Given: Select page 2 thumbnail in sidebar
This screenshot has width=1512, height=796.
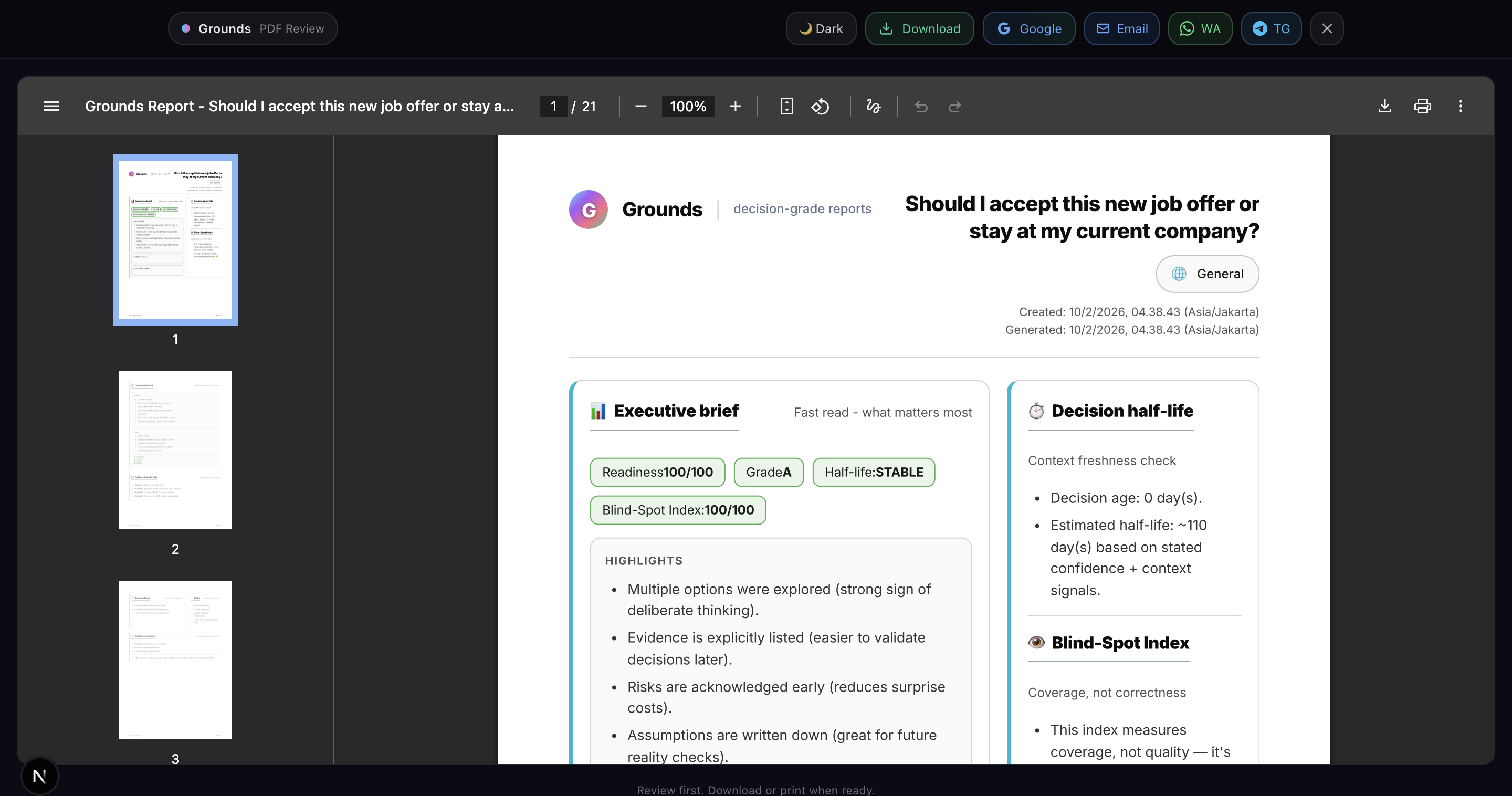Looking at the screenshot, I should point(175,449).
